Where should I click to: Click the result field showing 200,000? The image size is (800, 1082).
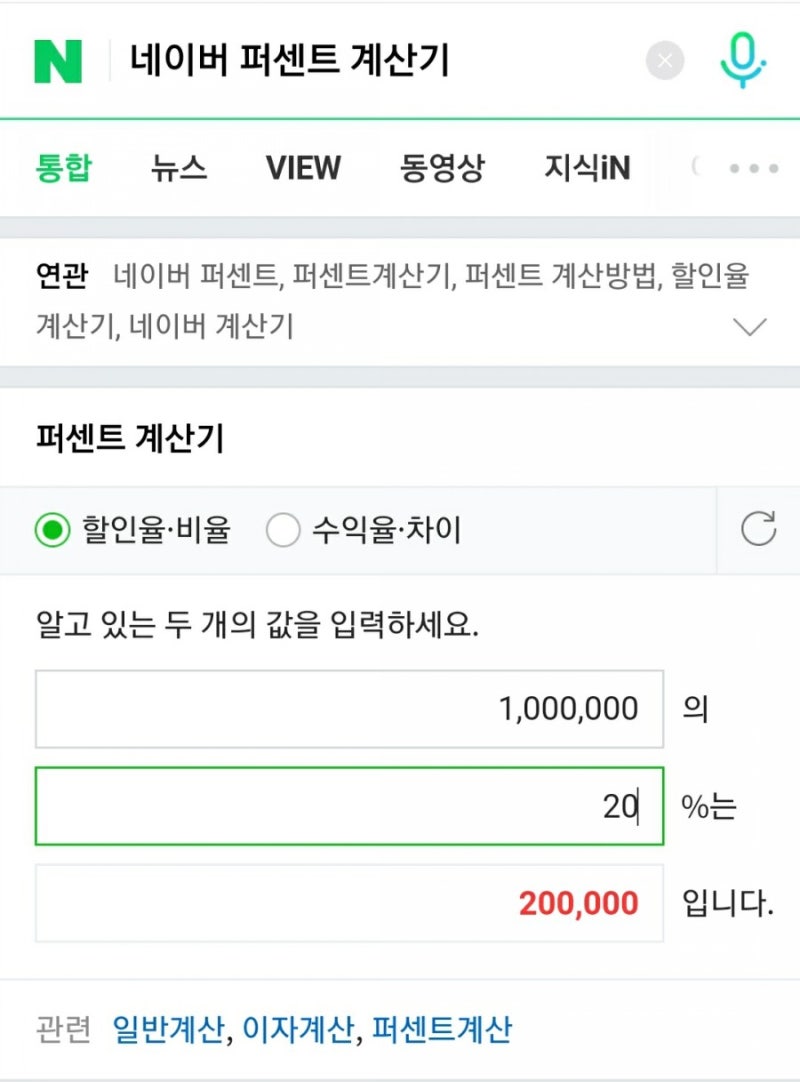[349, 903]
